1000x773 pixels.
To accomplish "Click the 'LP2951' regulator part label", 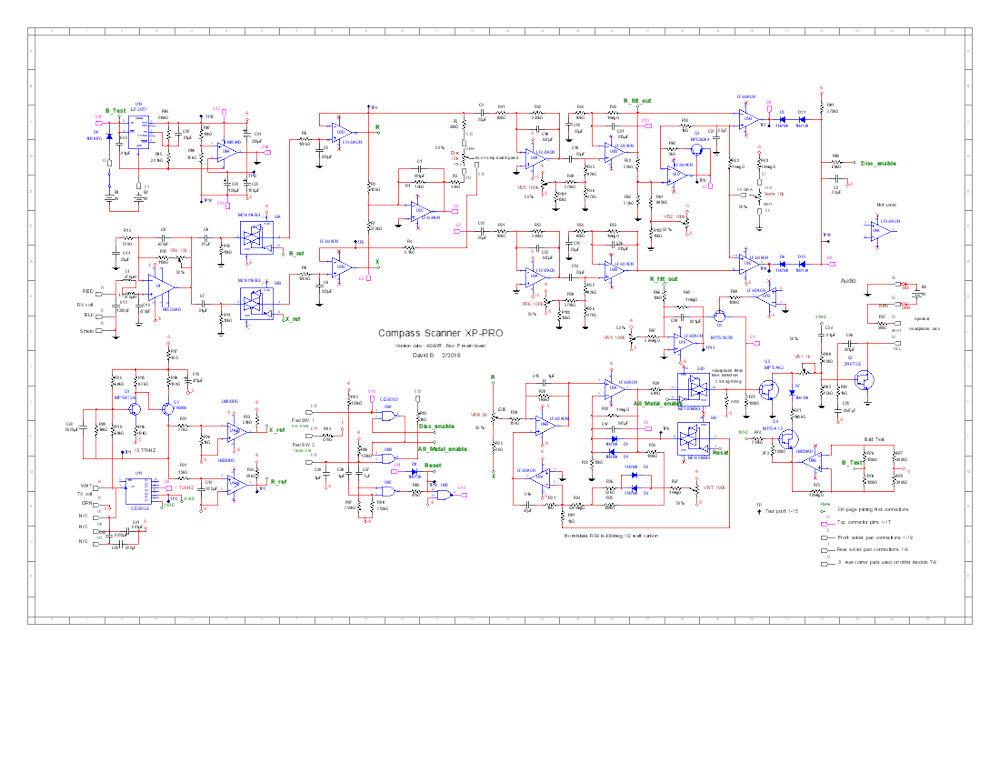I will 138,108.
